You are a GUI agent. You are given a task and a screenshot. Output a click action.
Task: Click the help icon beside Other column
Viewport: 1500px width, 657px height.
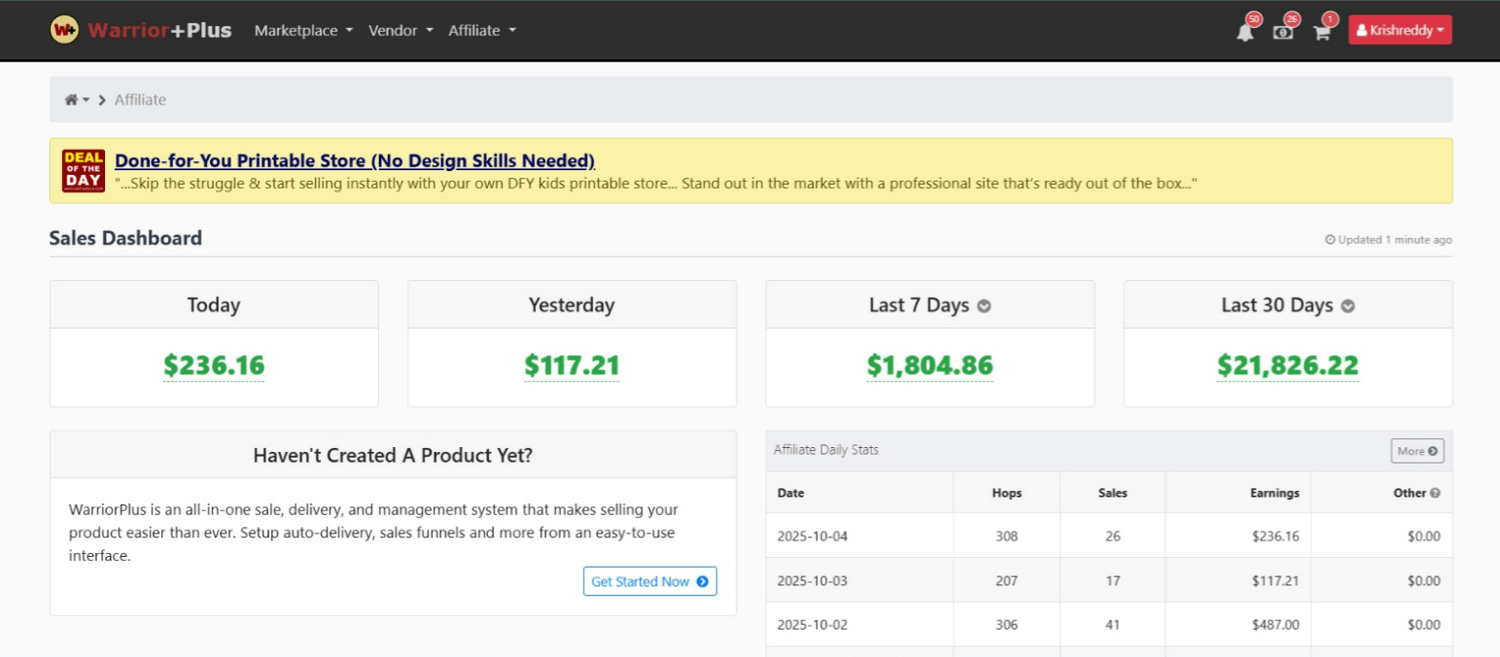coord(1435,493)
